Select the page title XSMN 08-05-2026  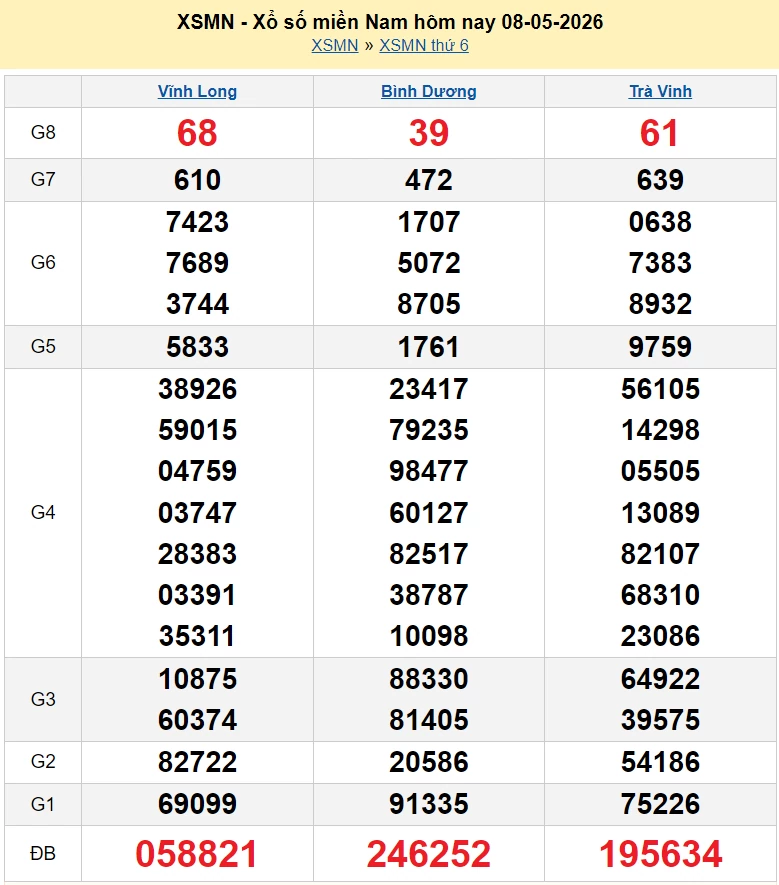tap(390, 22)
